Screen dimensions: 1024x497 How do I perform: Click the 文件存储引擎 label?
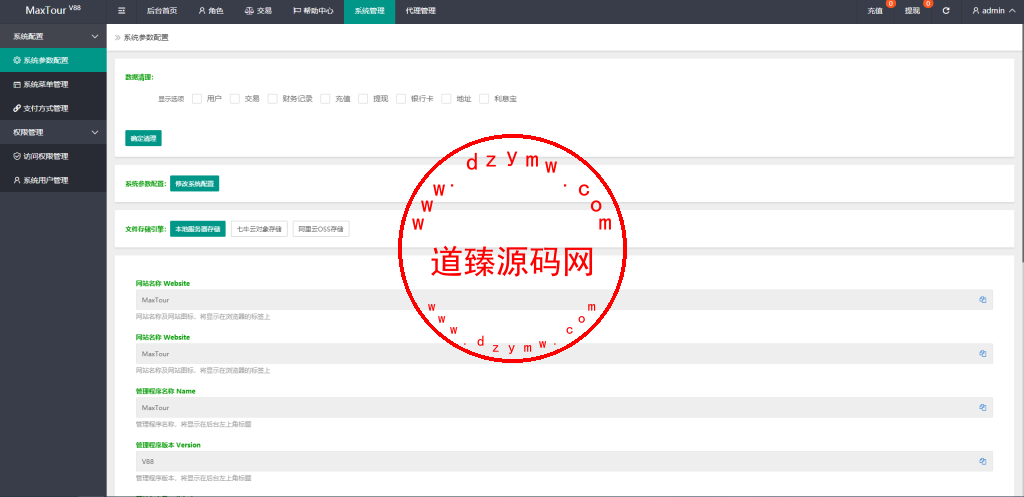[146, 229]
